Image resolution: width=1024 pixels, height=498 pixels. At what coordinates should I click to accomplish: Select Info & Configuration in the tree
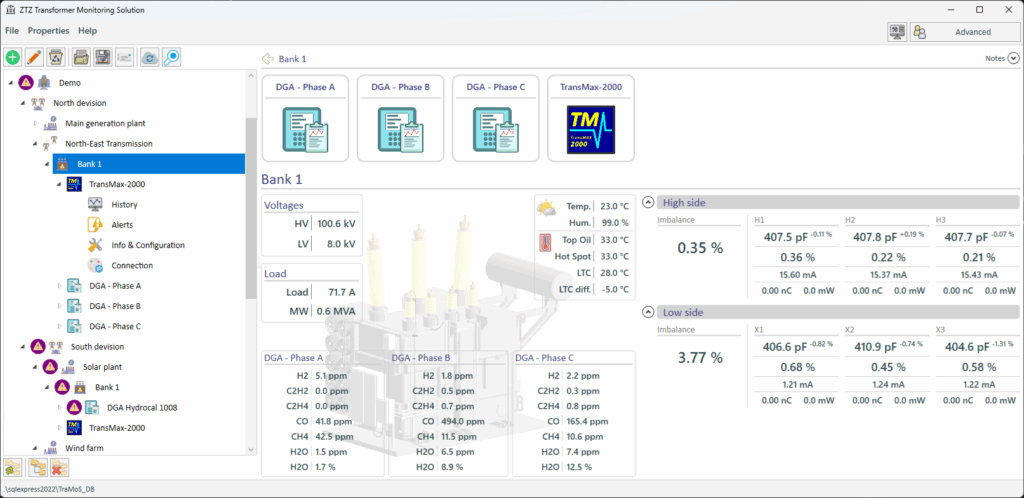[x=147, y=245]
